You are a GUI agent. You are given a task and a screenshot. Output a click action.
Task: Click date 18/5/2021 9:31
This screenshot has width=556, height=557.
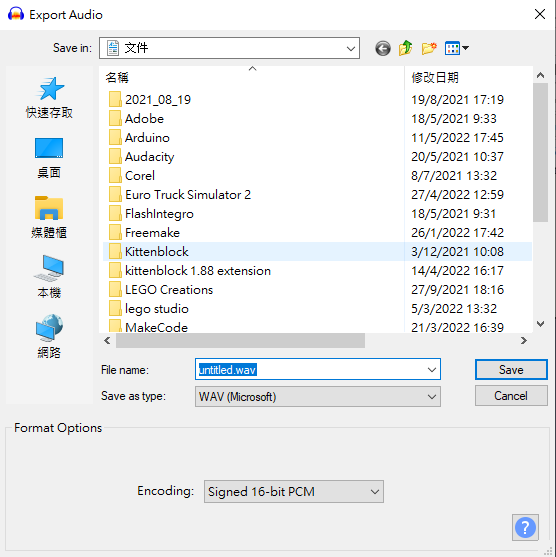[454, 213]
